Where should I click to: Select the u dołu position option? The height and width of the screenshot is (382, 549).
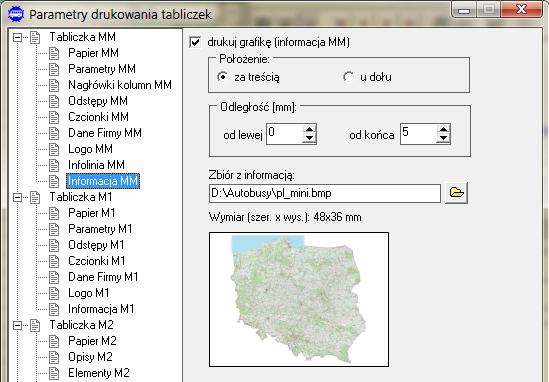click(x=348, y=77)
